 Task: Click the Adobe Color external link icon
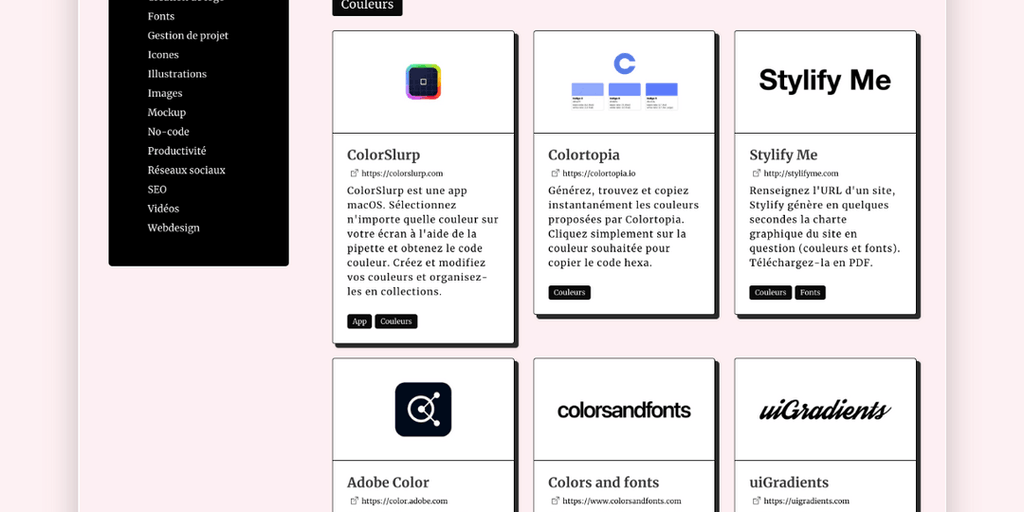click(355, 501)
